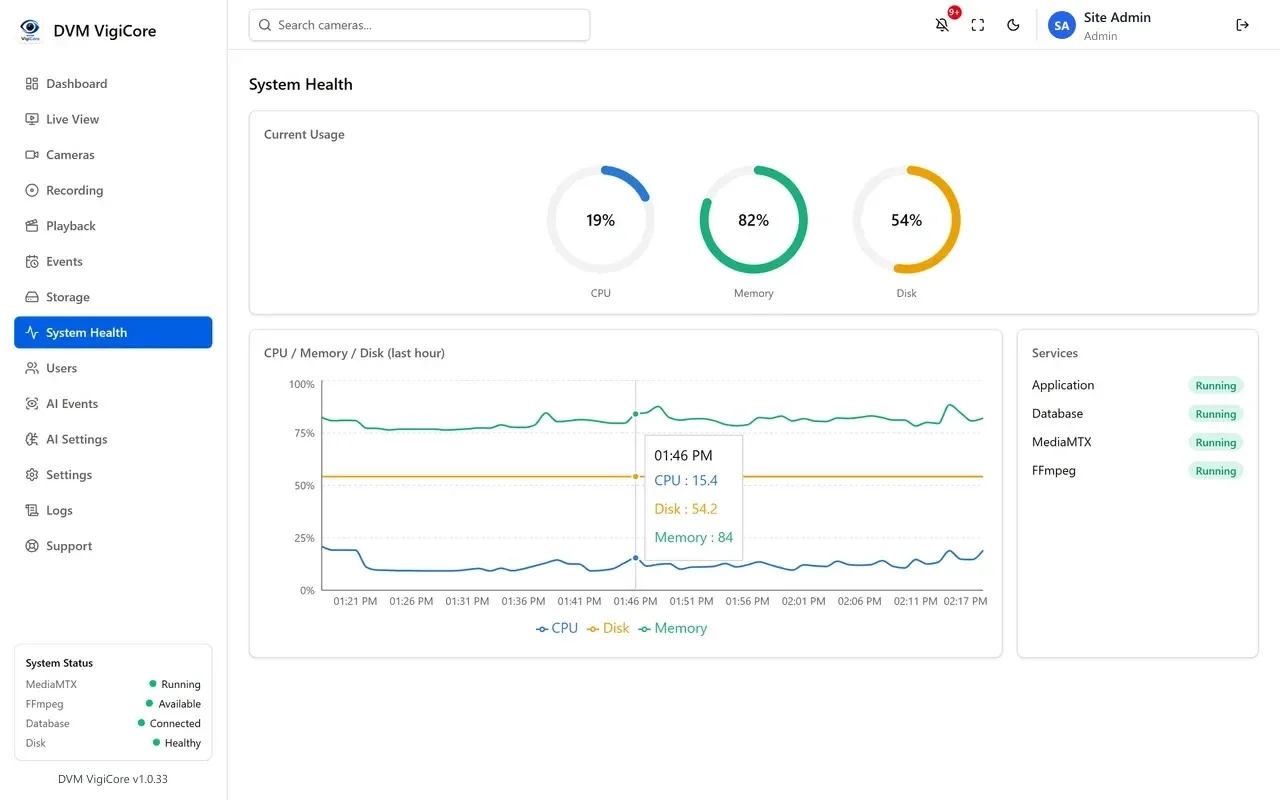Click the Support lifebuoy icon
This screenshot has width=1280, height=800.
[32, 546]
